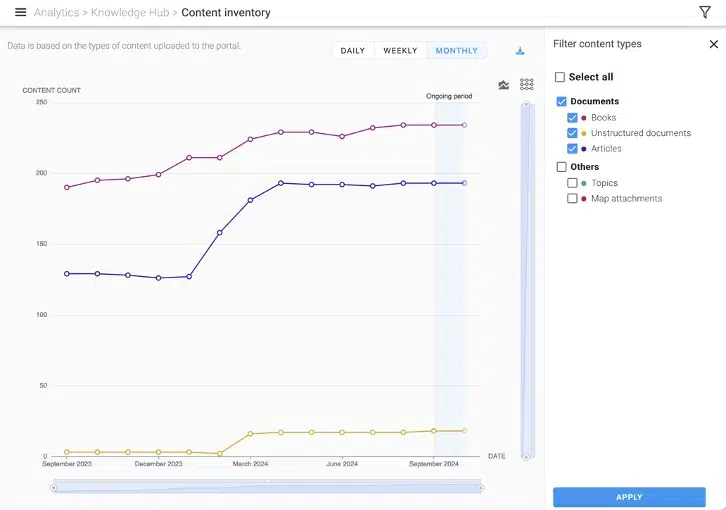726x510 pixels.
Task: Disable Unstructured documents content type
Action: coord(572,133)
